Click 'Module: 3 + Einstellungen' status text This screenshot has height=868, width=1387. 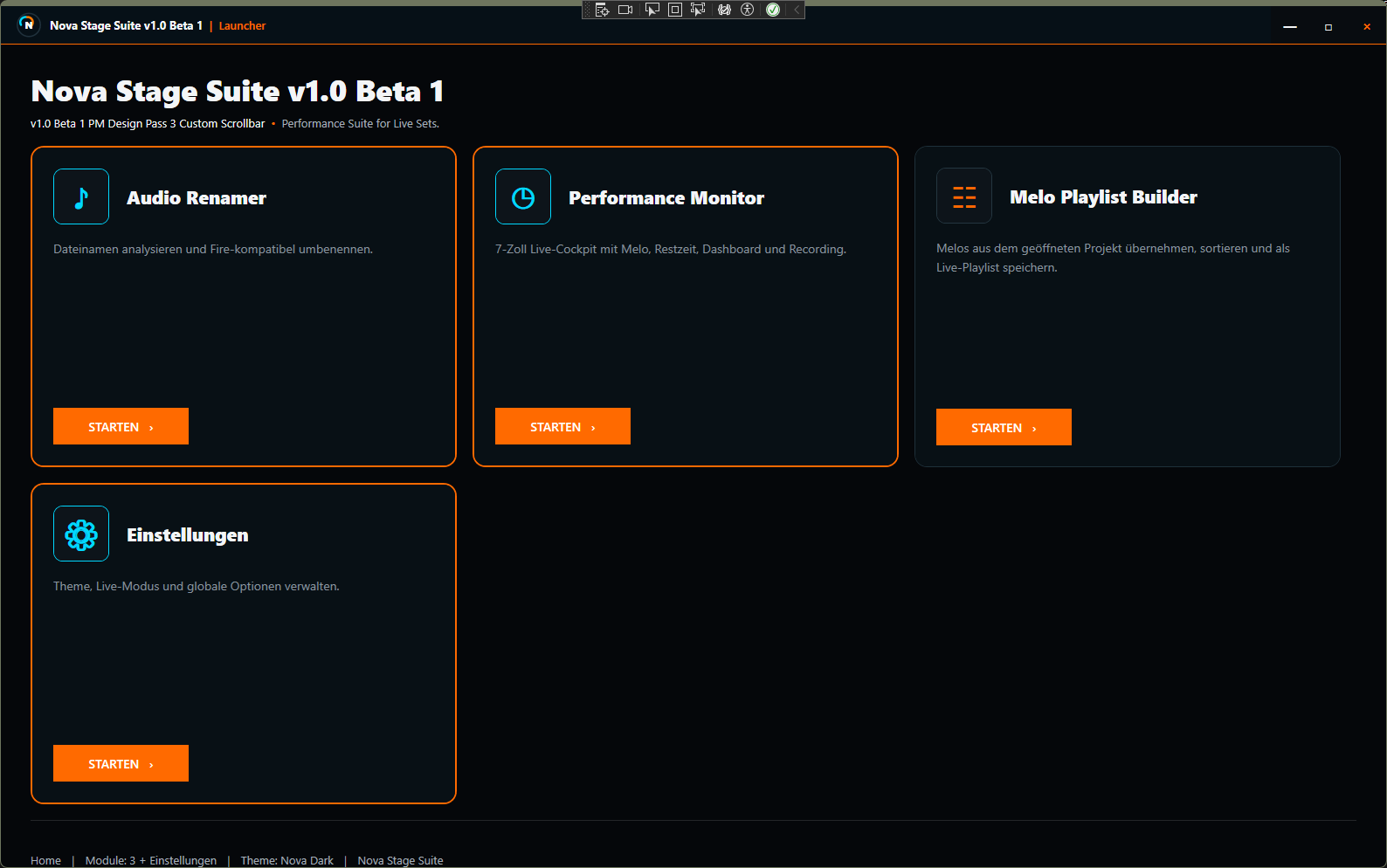tap(151, 860)
